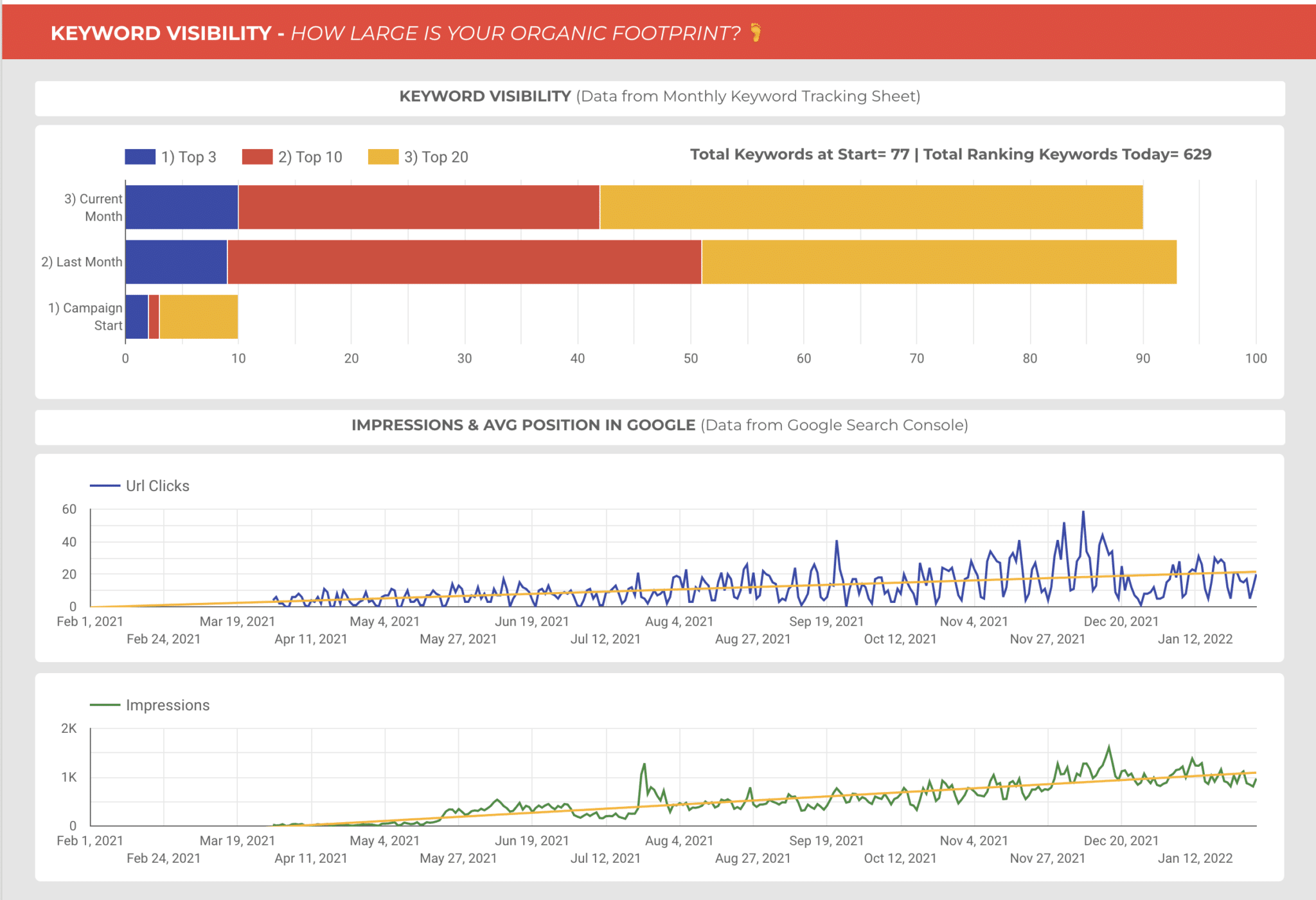1316x900 pixels.
Task: Click 'Aug 4, 2021' on the Impressions axis
Action: [679, 841]
